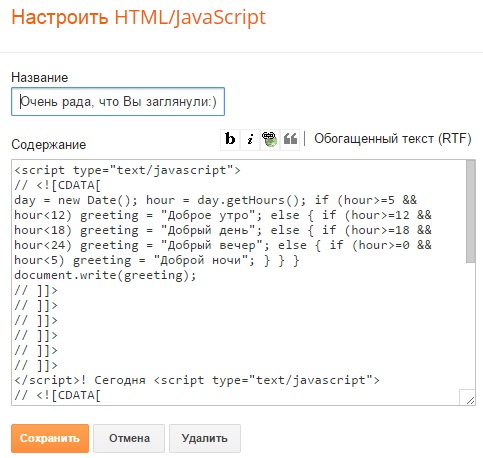
Task: Click inside the Содержание code text area
Action: [x=238, y=282]
